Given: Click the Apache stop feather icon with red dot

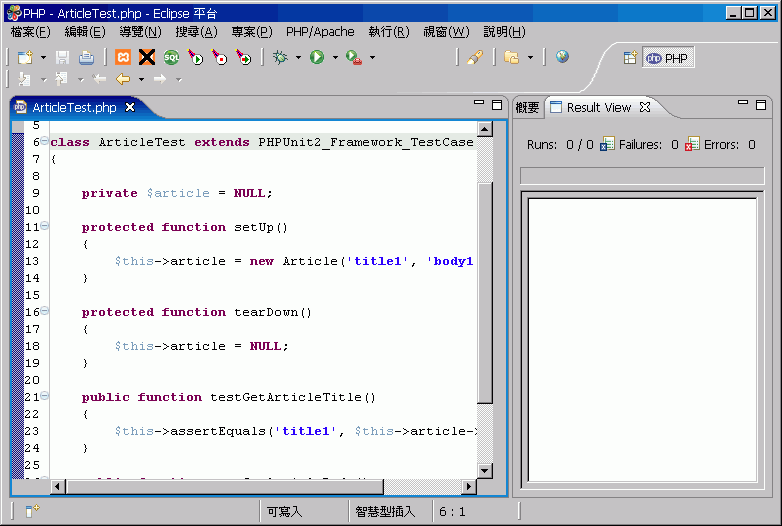Looking at the screenshot, I should coord(219,57).
